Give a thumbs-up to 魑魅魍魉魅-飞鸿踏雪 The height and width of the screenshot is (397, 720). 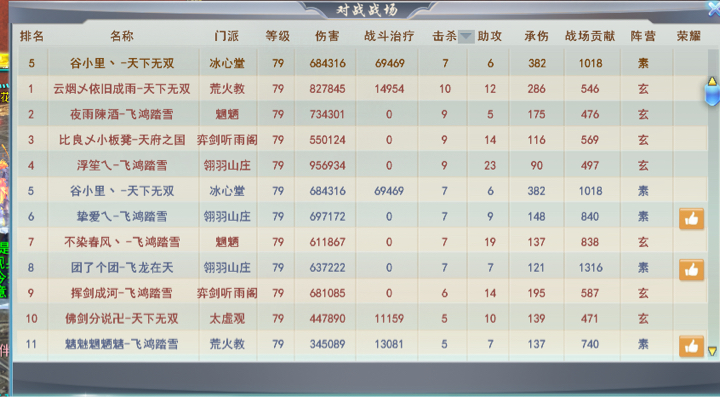tap(691, 347)
